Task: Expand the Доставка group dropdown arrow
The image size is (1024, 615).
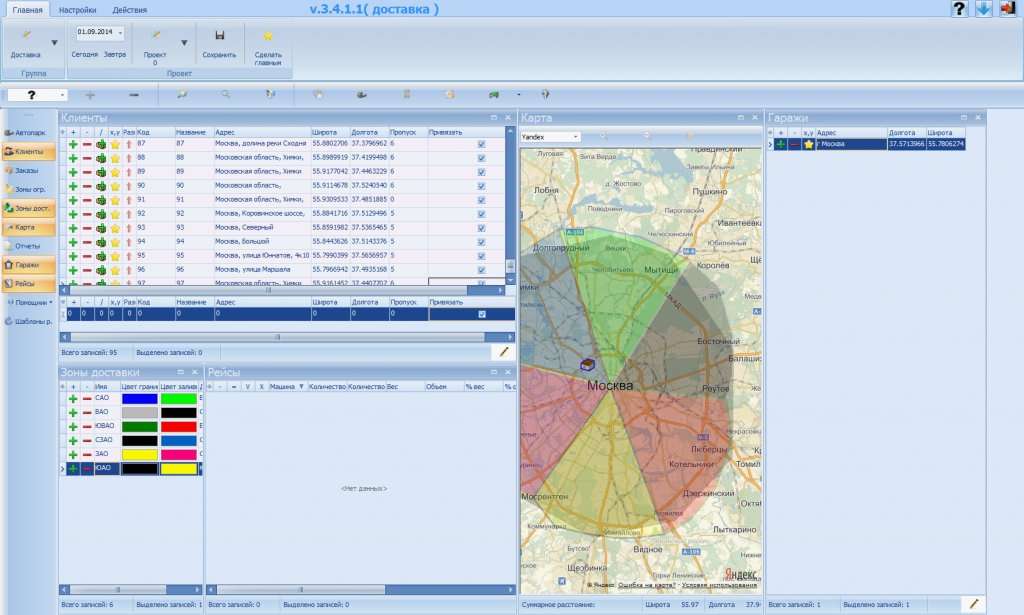Action: [54, 43]
